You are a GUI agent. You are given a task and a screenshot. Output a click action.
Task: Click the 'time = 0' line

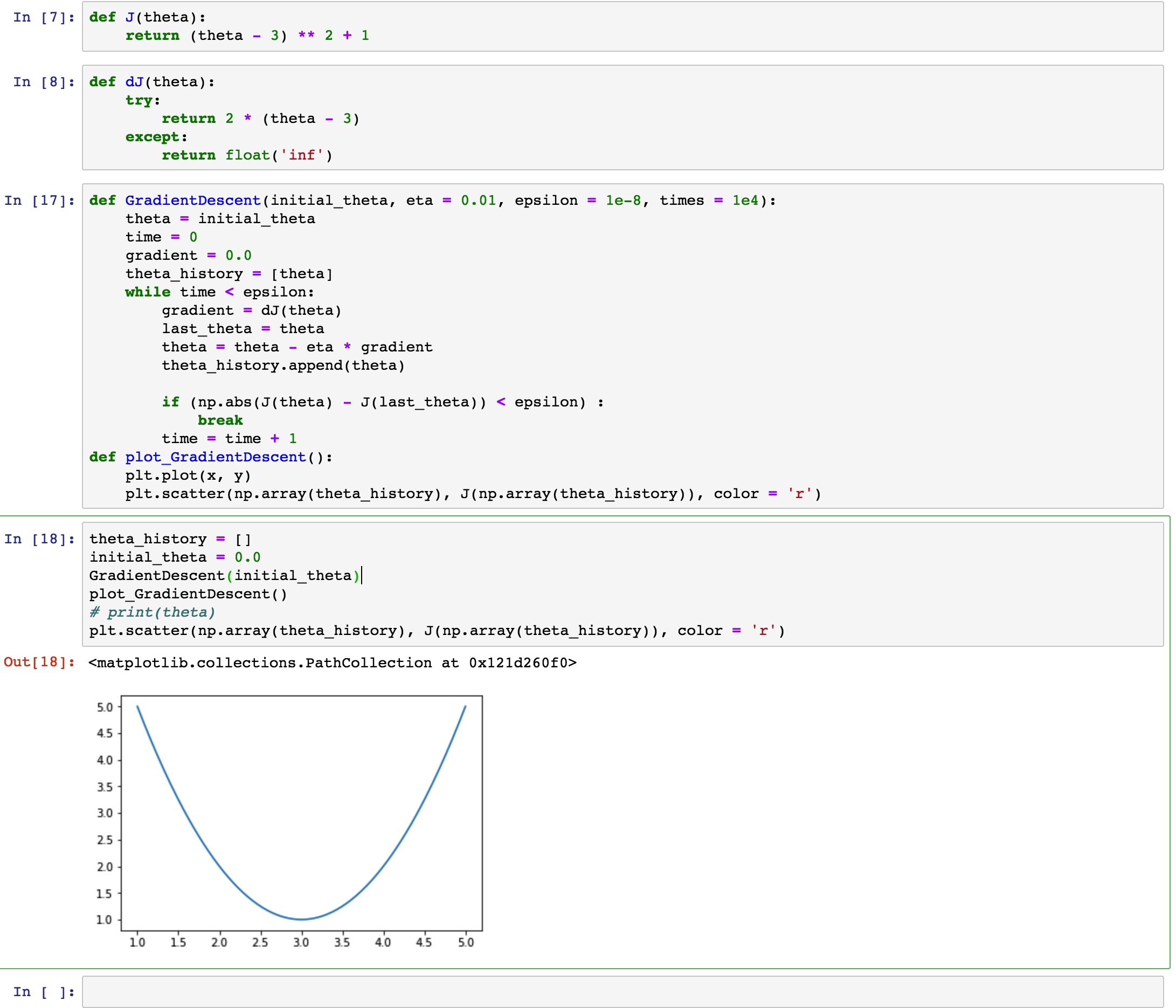point(161,237)
